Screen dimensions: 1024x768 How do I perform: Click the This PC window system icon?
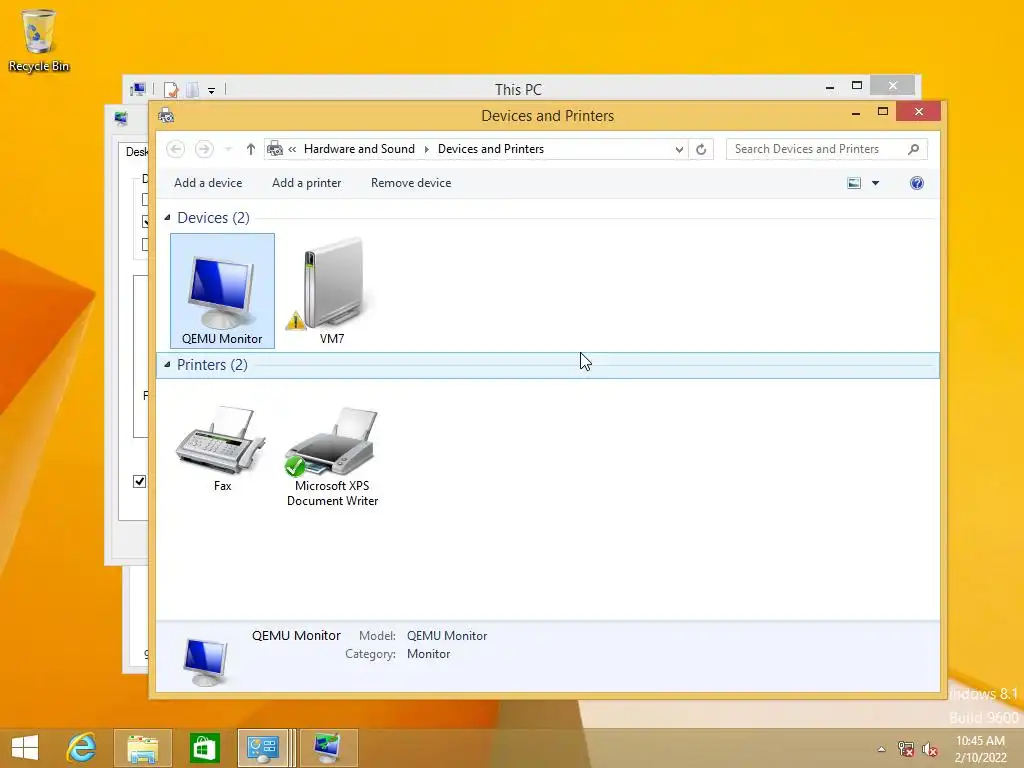point(138,89)
